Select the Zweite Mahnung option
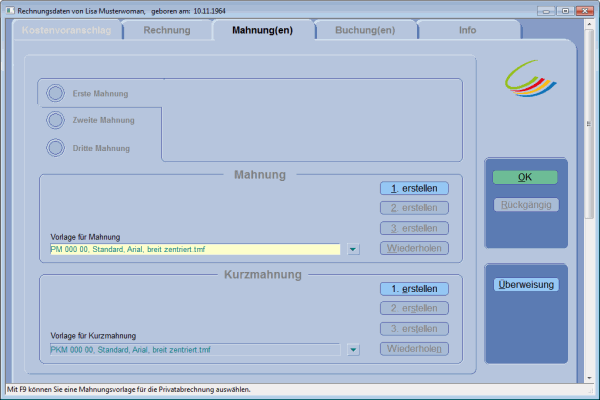The image size is (600, 400). point(56,120)
